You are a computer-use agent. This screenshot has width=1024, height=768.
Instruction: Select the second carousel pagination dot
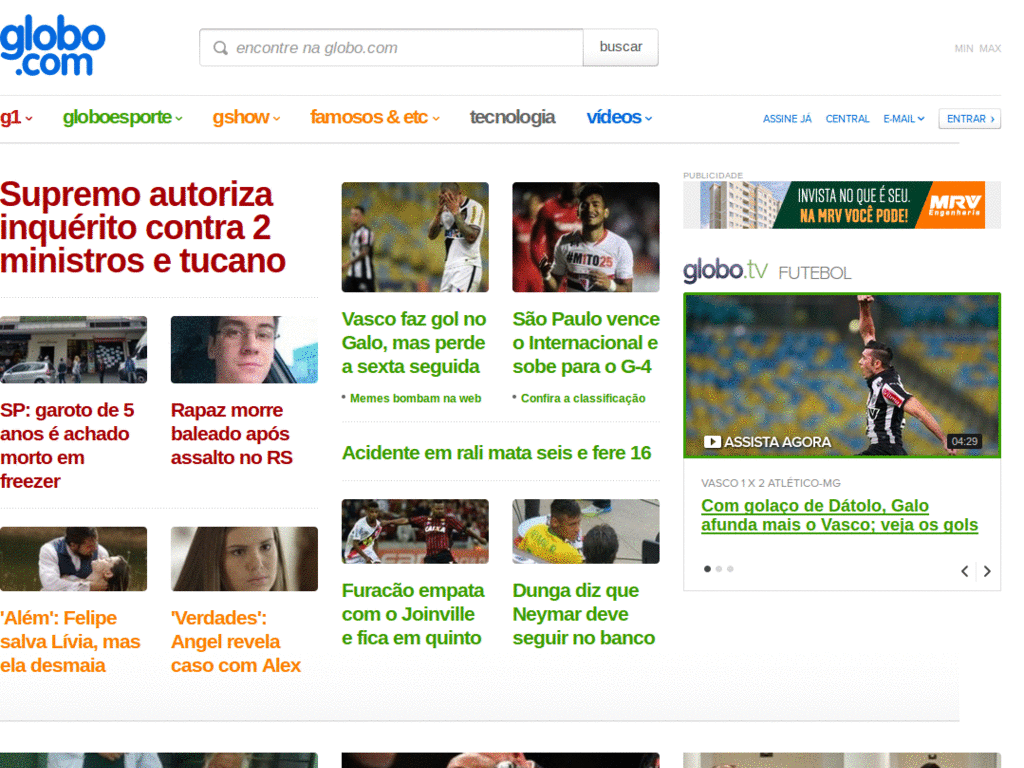coord(720,568)
